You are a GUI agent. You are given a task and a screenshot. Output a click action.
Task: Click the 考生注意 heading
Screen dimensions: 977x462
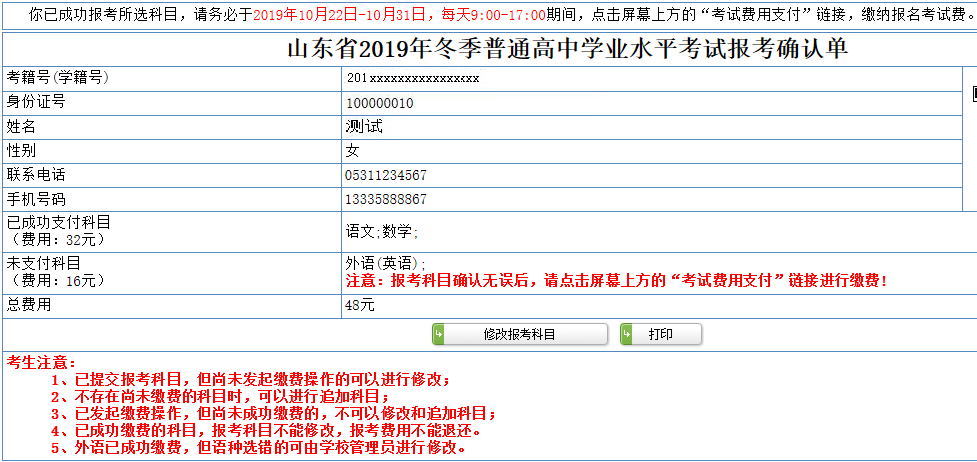click(41, 361)
